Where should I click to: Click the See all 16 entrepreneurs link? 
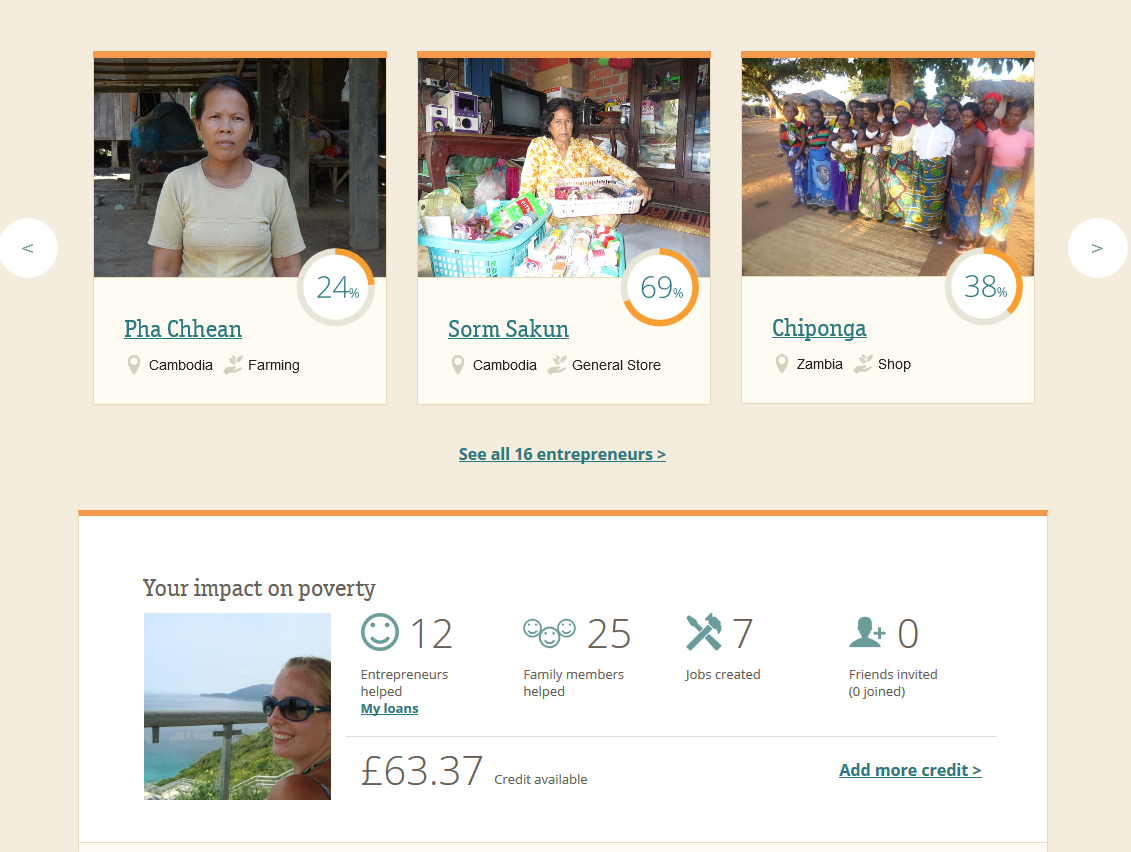pos(563,453)
